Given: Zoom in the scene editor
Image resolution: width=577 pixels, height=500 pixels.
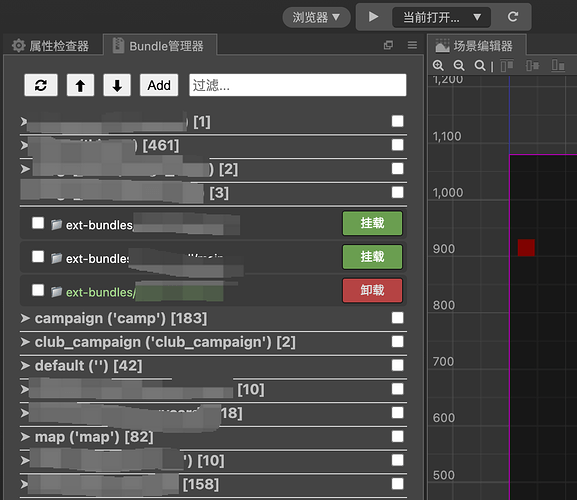Looking at the screenshot, I should point(438,65).
